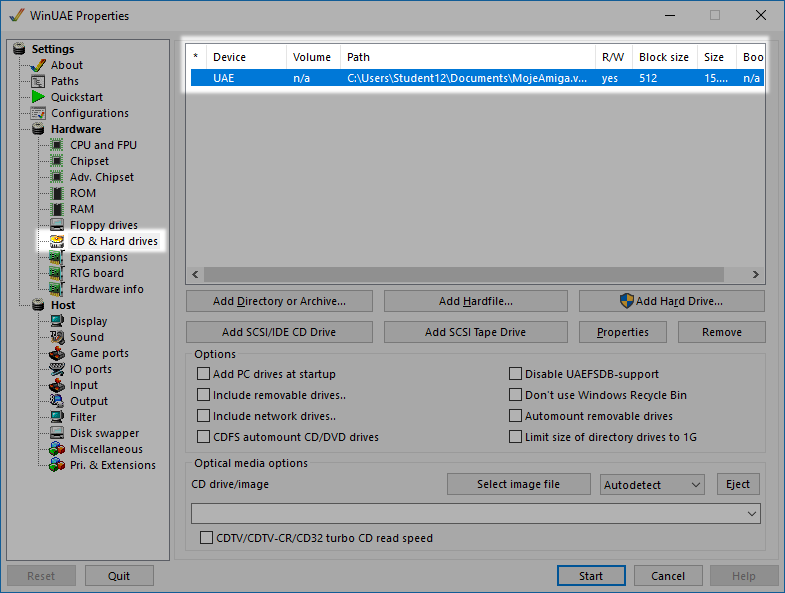Image resolution: width=785 pixels, height=593 pixels.
Task: Select the MojeAmiga hardfile path cell
Action: pos(467,78)
